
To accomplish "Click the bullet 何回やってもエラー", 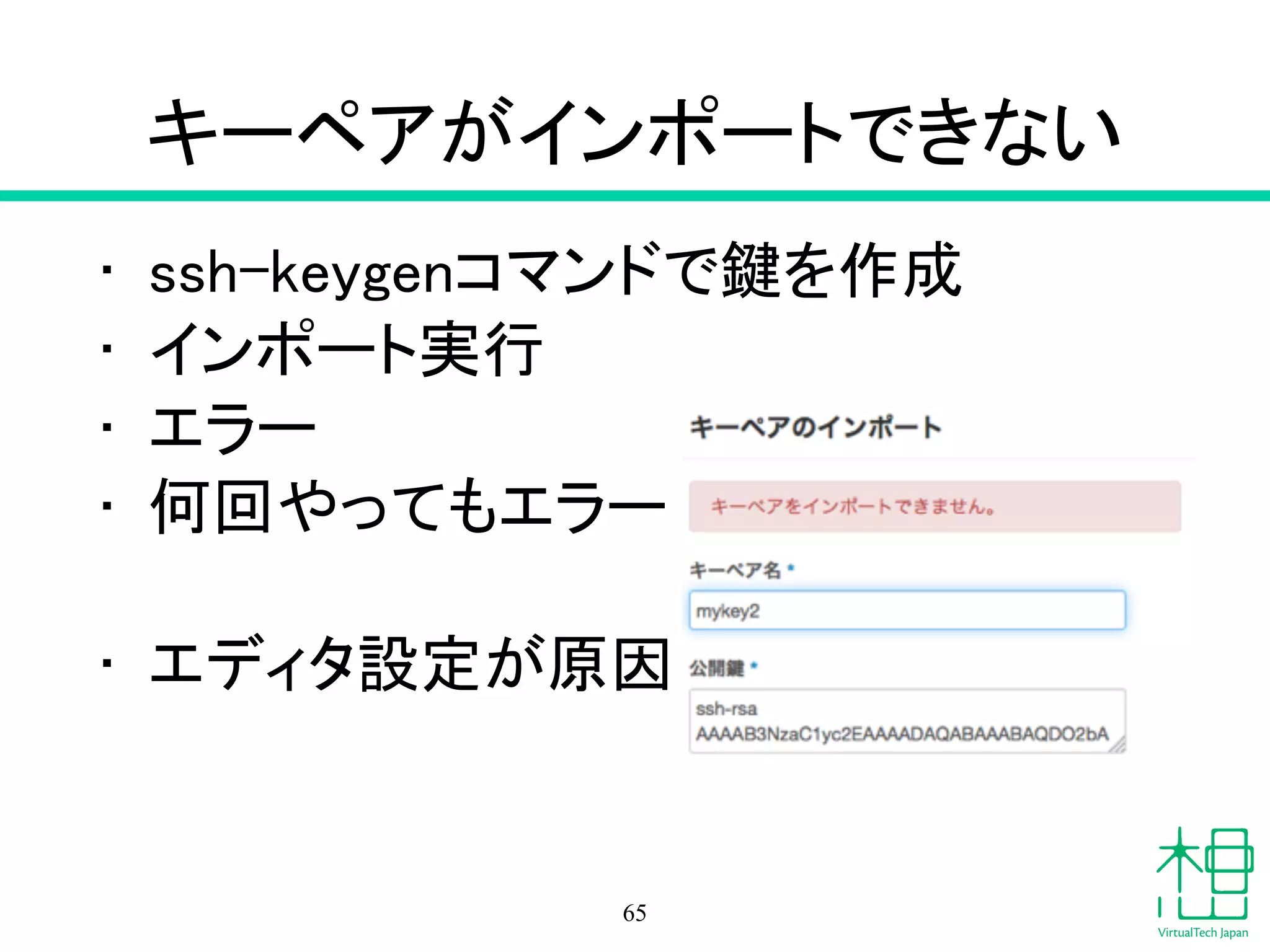I will pos(408,506).
